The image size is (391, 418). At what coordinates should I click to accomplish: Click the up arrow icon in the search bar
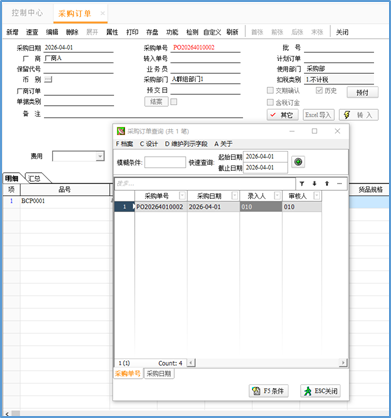tap(327, 184)
